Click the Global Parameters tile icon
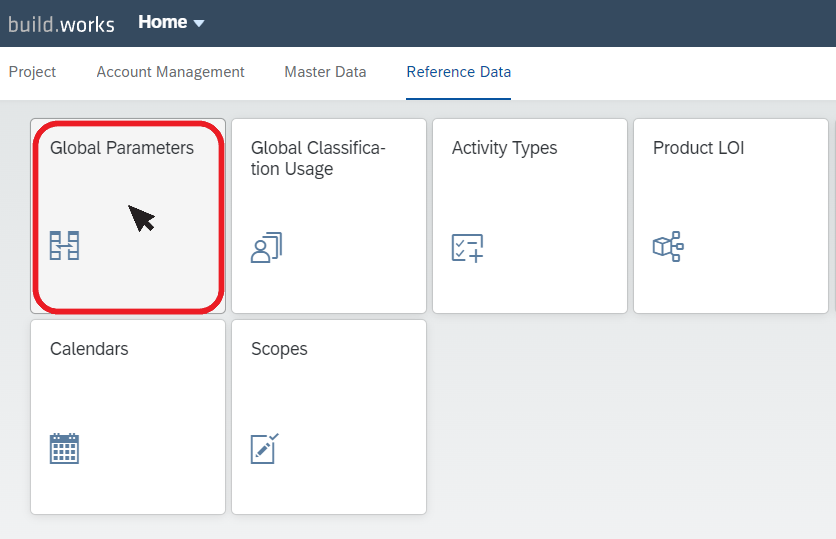 (65, 246)
